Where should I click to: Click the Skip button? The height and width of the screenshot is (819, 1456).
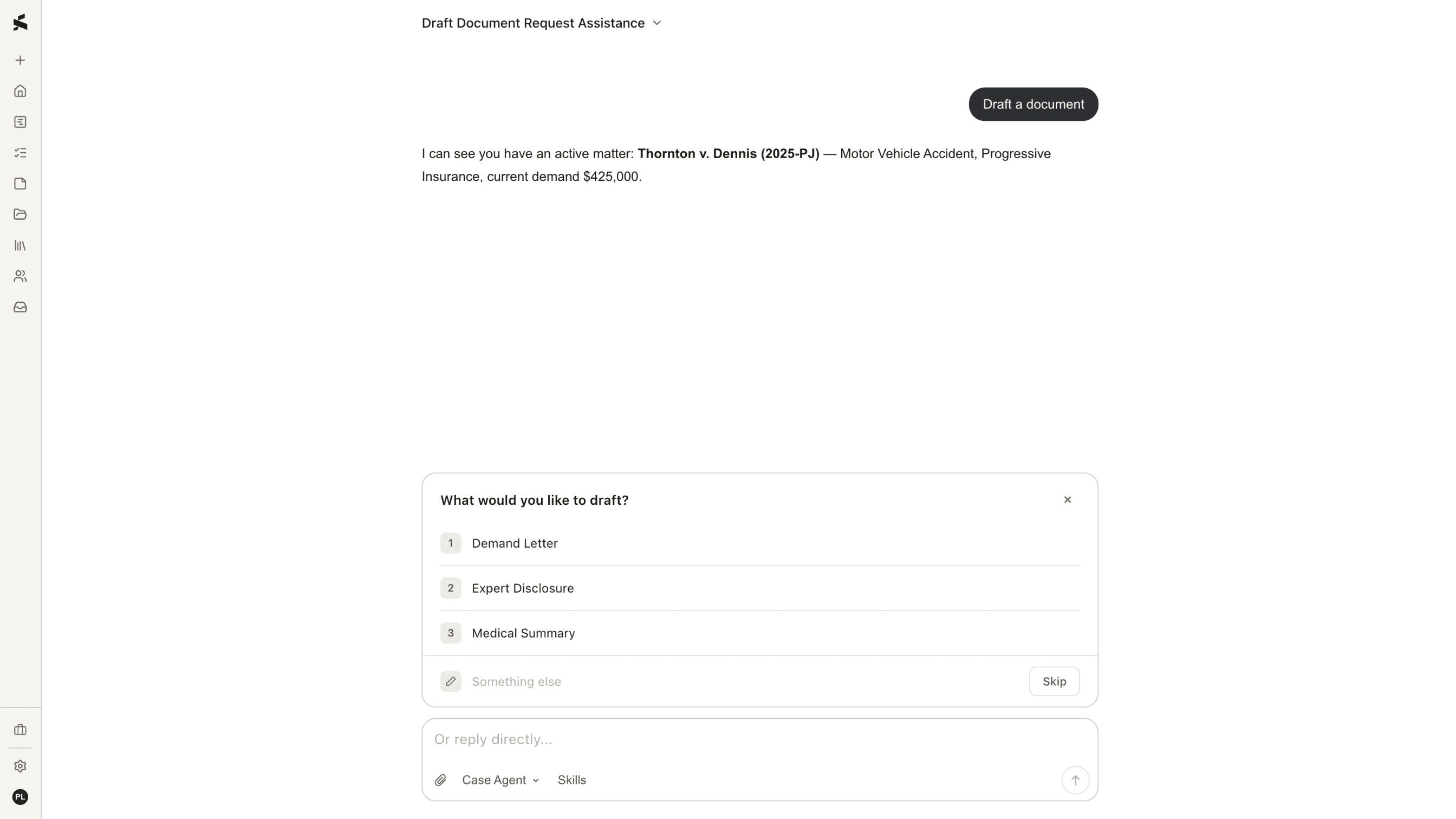[x=1054, y=681]
